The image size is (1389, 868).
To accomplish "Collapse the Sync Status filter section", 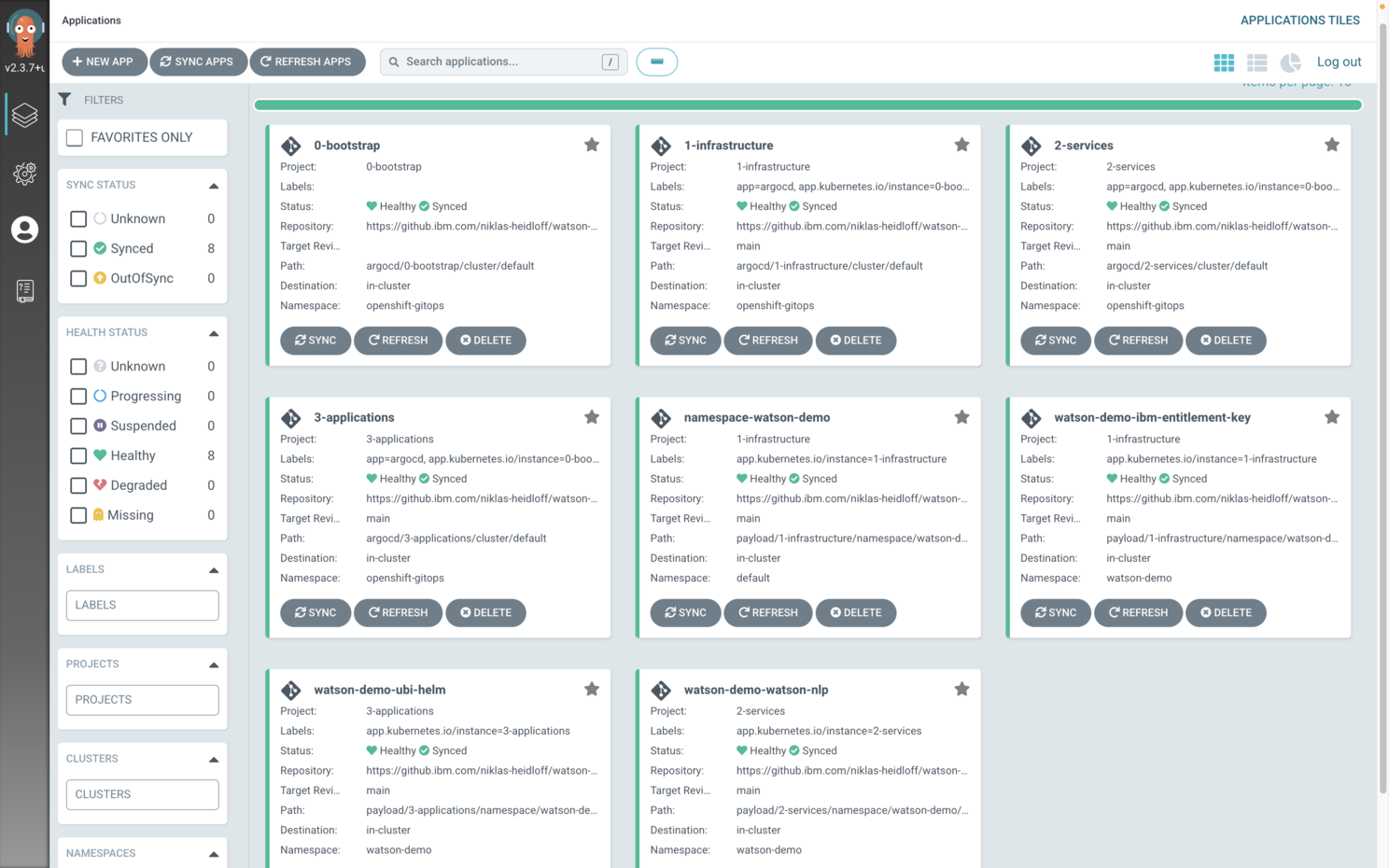I will pos(214,186).
